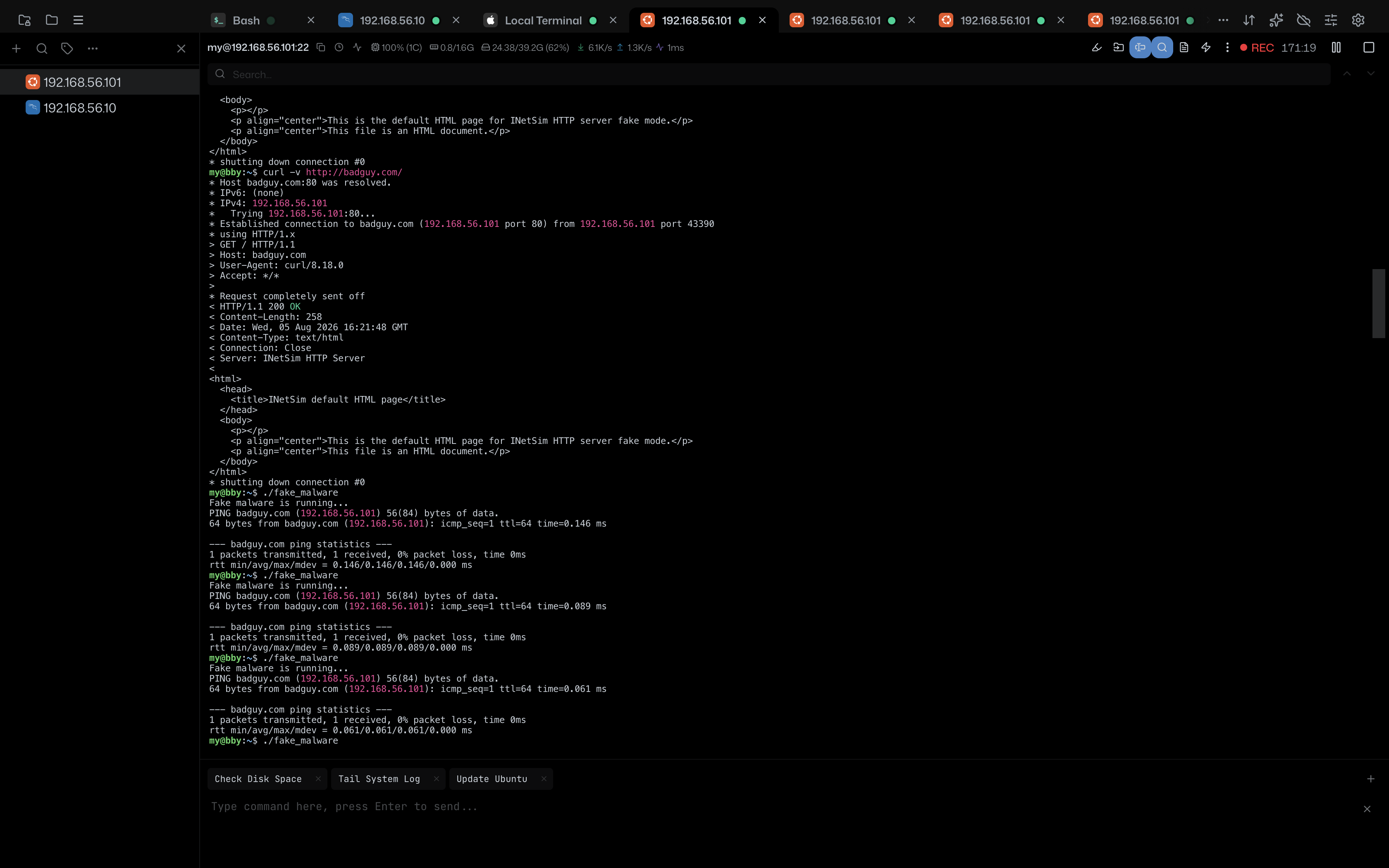Open the activity monitor pulse icon
The height and width of the screenshot is (868, 1389).
click(357, 48)
